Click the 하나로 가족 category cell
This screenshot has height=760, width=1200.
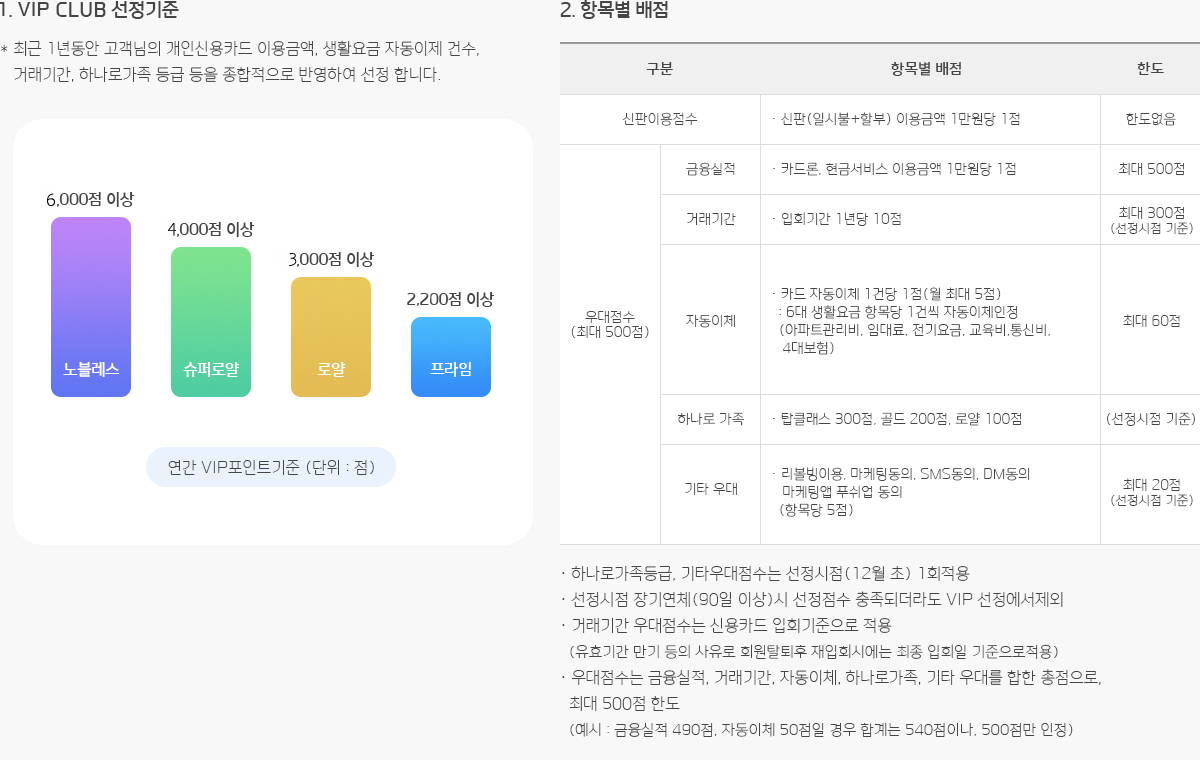pyautogui.click(x=710, y=419)
